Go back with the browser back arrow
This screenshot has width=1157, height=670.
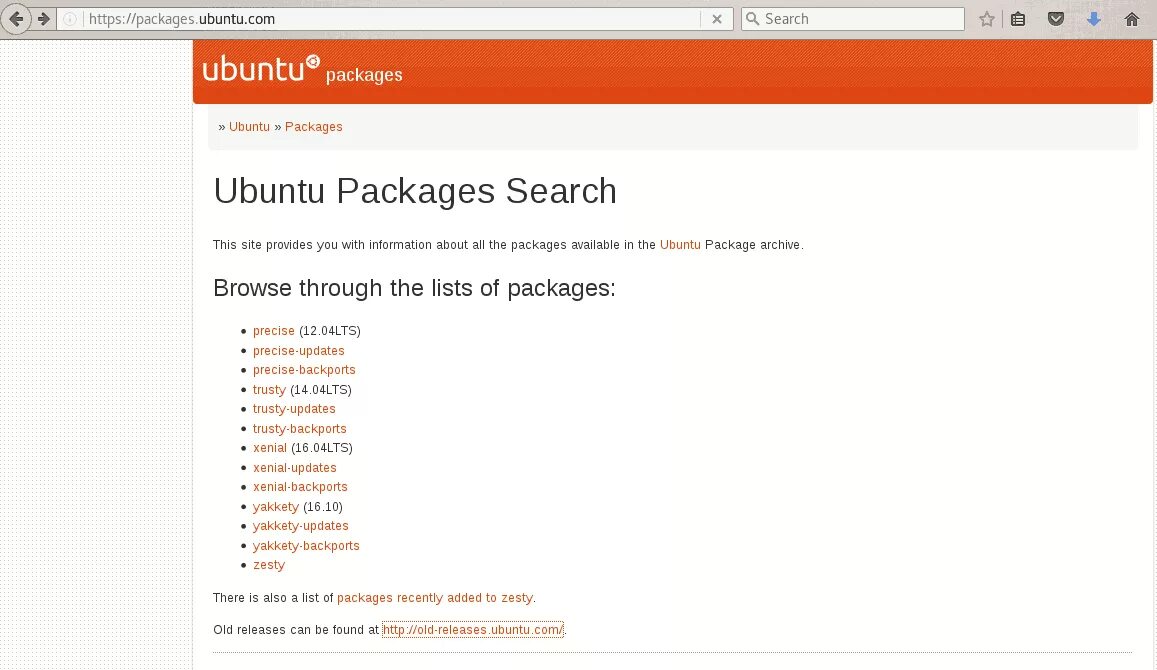point(16,19)
